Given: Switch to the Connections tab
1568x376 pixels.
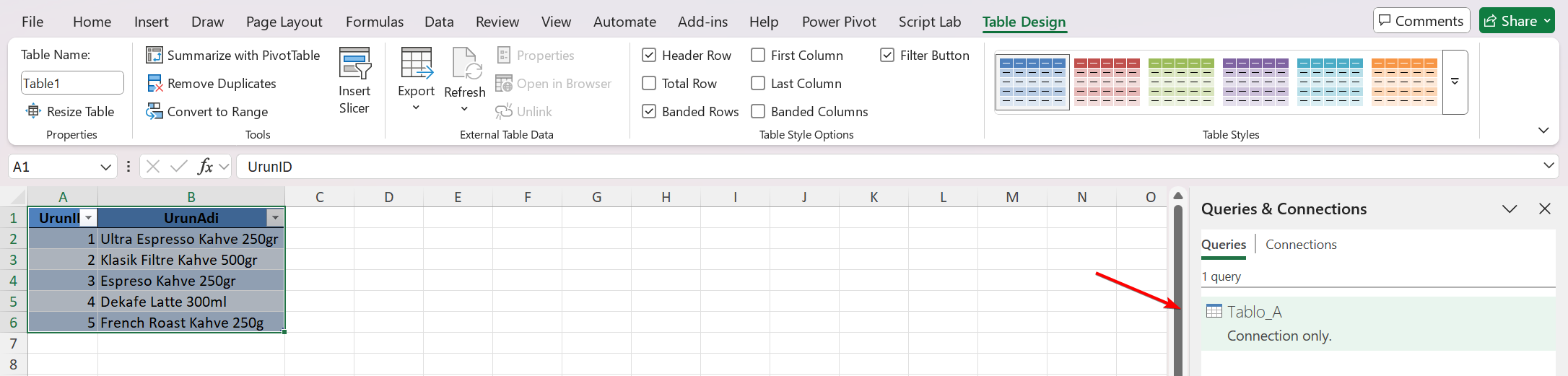Looking at the screenshot, I should [1301, 245].
